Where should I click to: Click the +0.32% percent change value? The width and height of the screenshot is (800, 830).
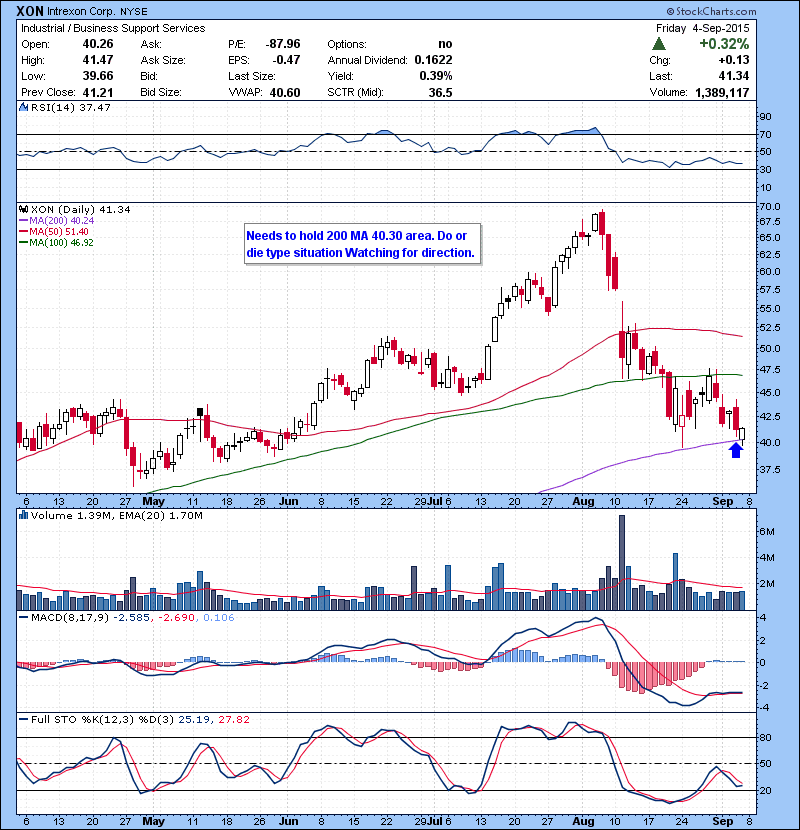pyautogui.click(x=726, y=44)
